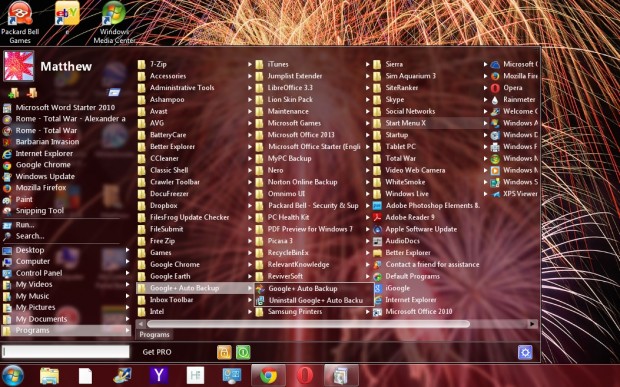
Task: Expand the Control Panel submenu arrow
Action: click(127, 273)
